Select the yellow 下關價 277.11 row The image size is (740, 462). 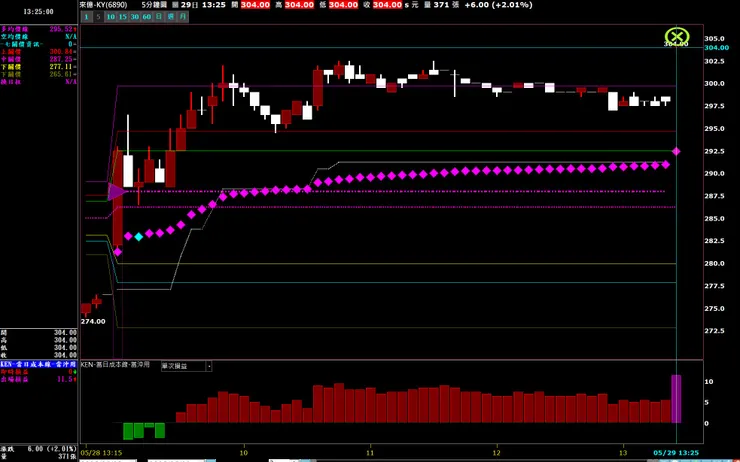39,67
